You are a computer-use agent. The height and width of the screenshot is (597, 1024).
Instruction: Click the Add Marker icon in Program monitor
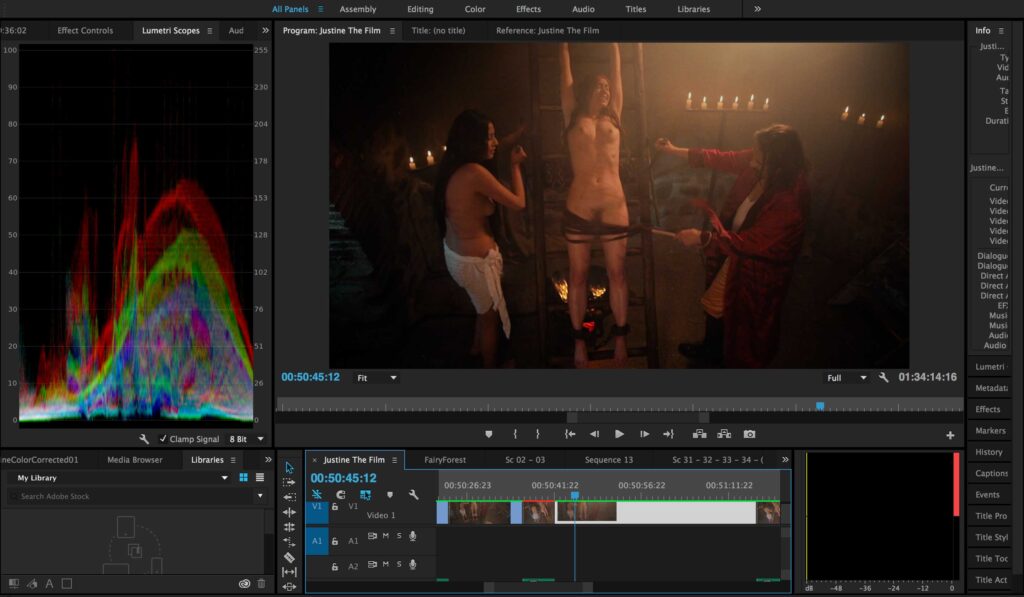[x=489, y=434]
